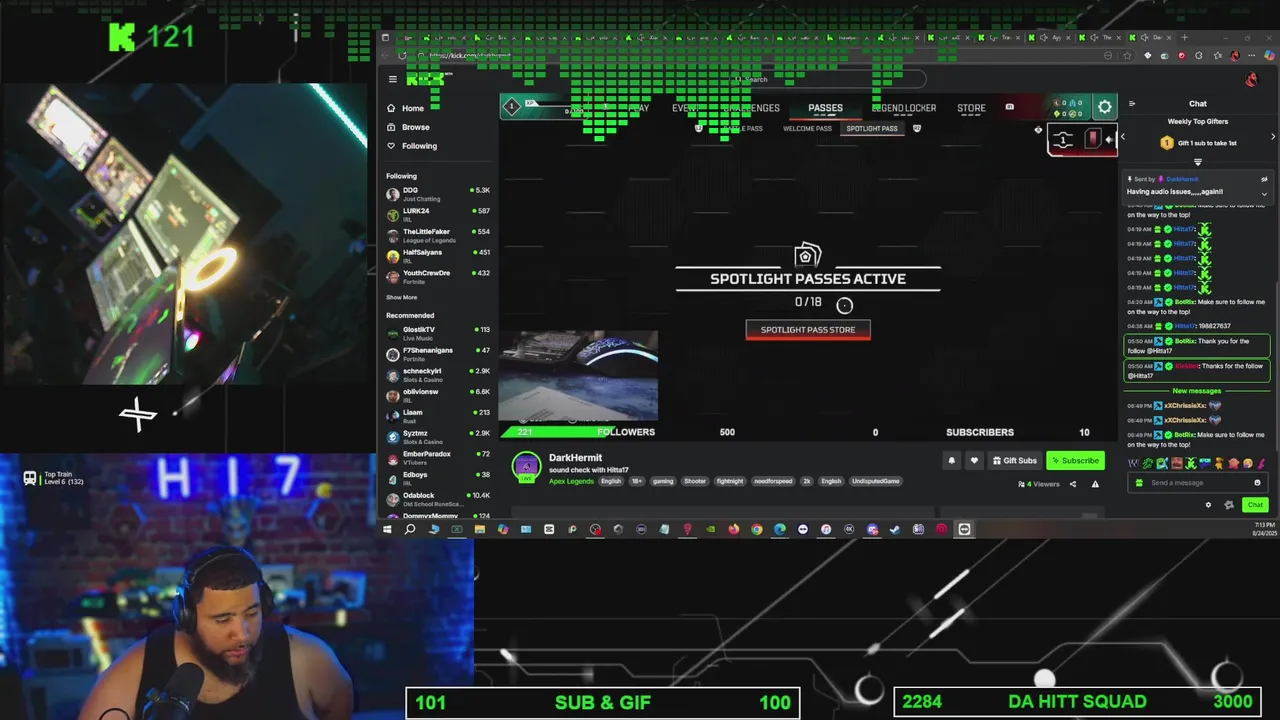The image size is (1280, 720).
Task: Show next Weekly Top Gifters entry
Action: (x=1273, y=137)
